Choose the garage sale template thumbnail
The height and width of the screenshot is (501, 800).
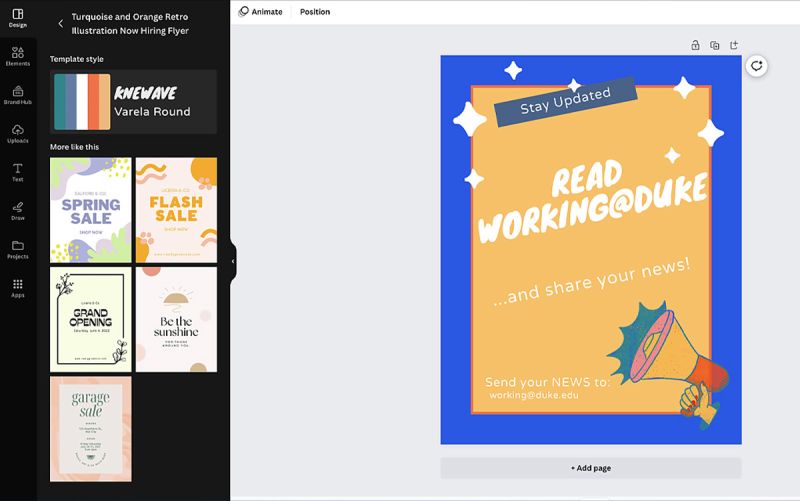[91, 429]
